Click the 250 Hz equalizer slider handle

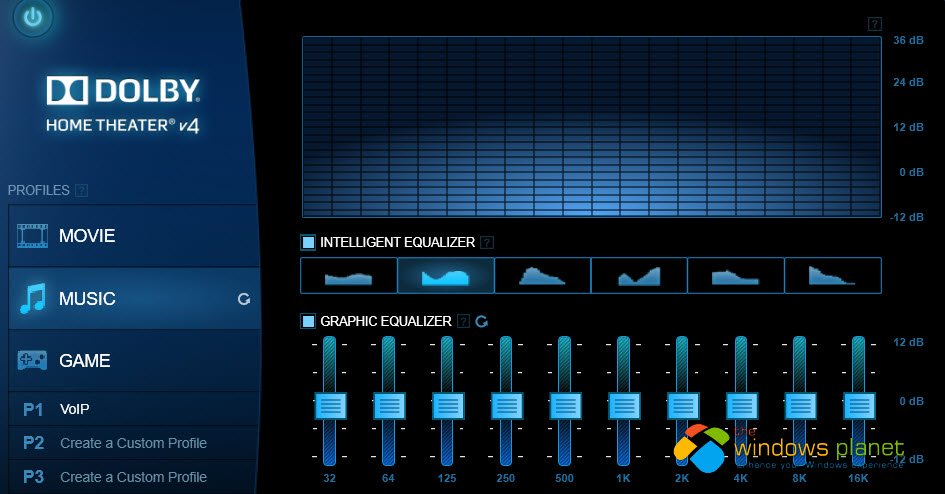coord(506,405)
